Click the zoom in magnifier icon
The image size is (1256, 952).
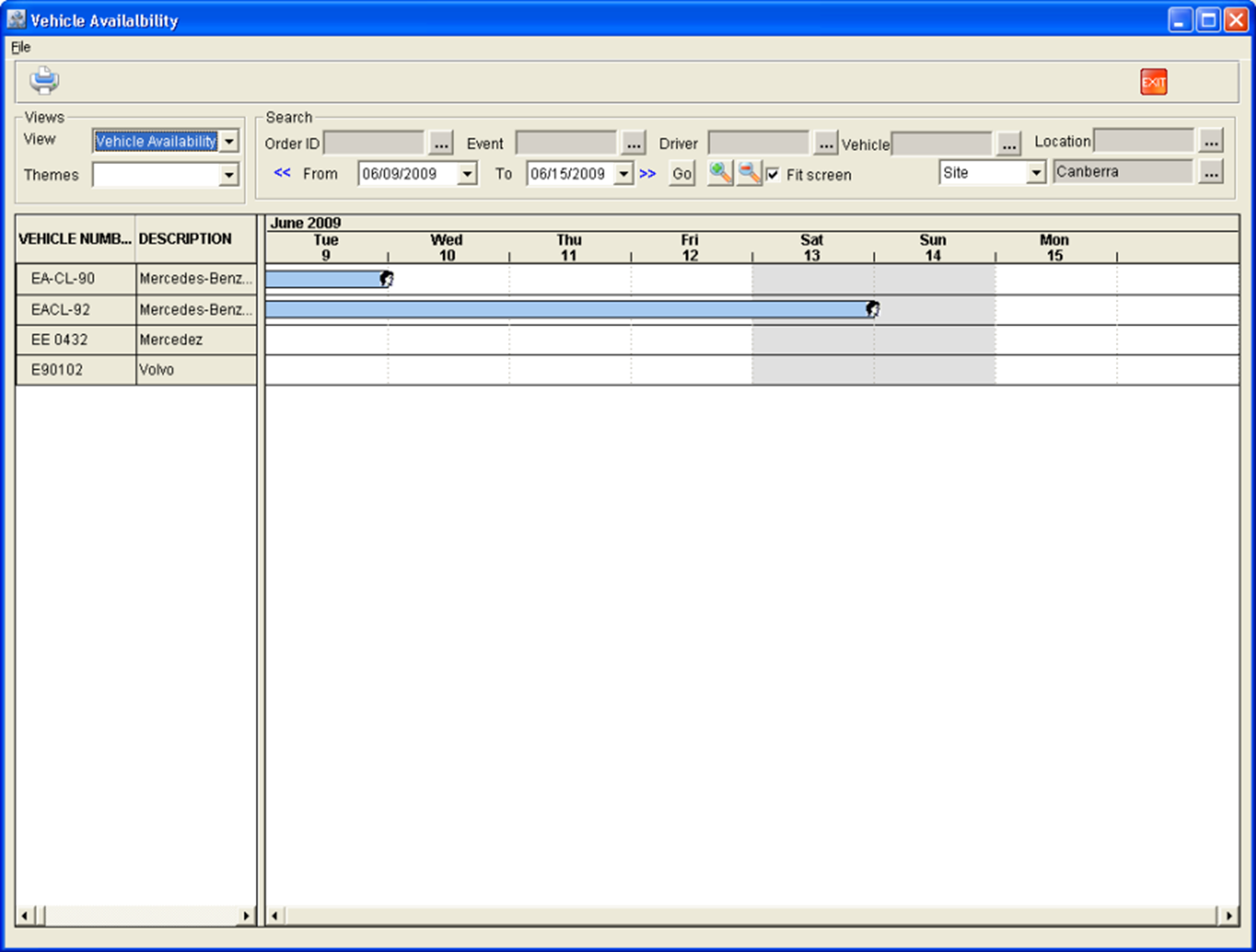(719, 173)
